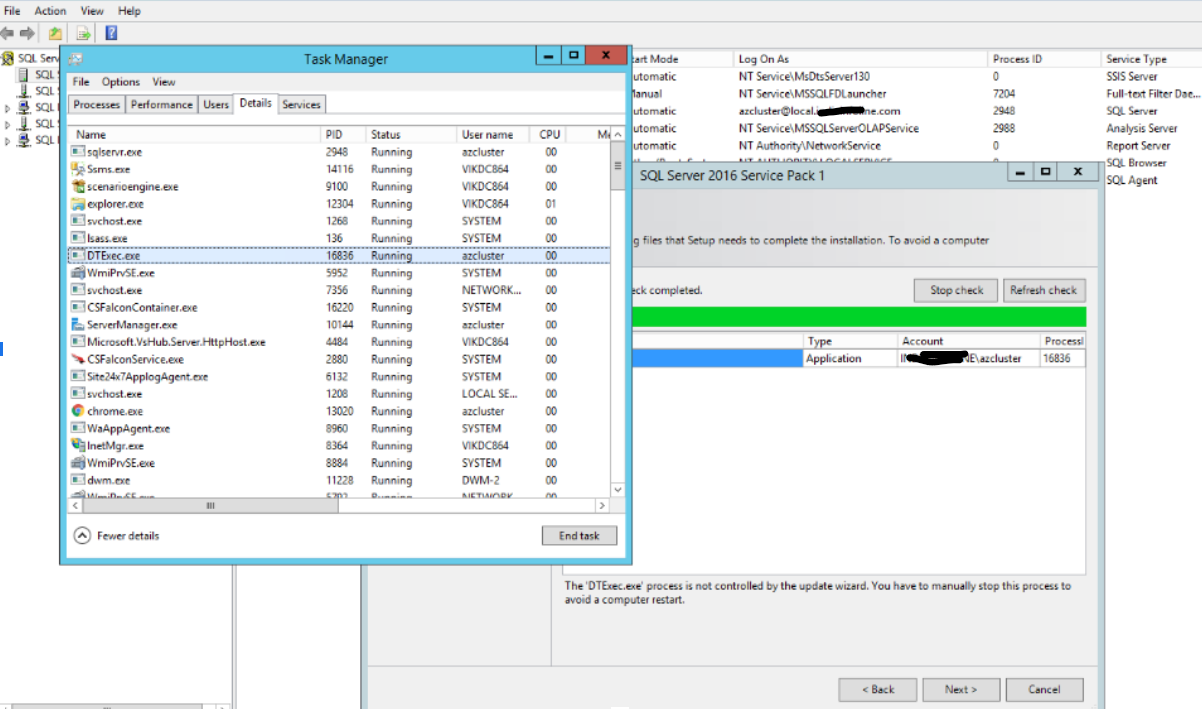Click the < Back button in setup
1202x709 pixels.
878,689
